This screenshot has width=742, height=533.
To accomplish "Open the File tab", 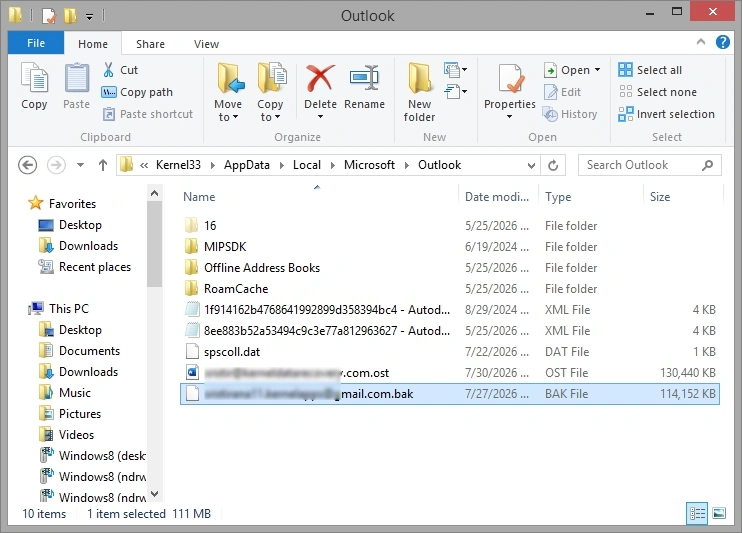I will (x=36, y=43).
